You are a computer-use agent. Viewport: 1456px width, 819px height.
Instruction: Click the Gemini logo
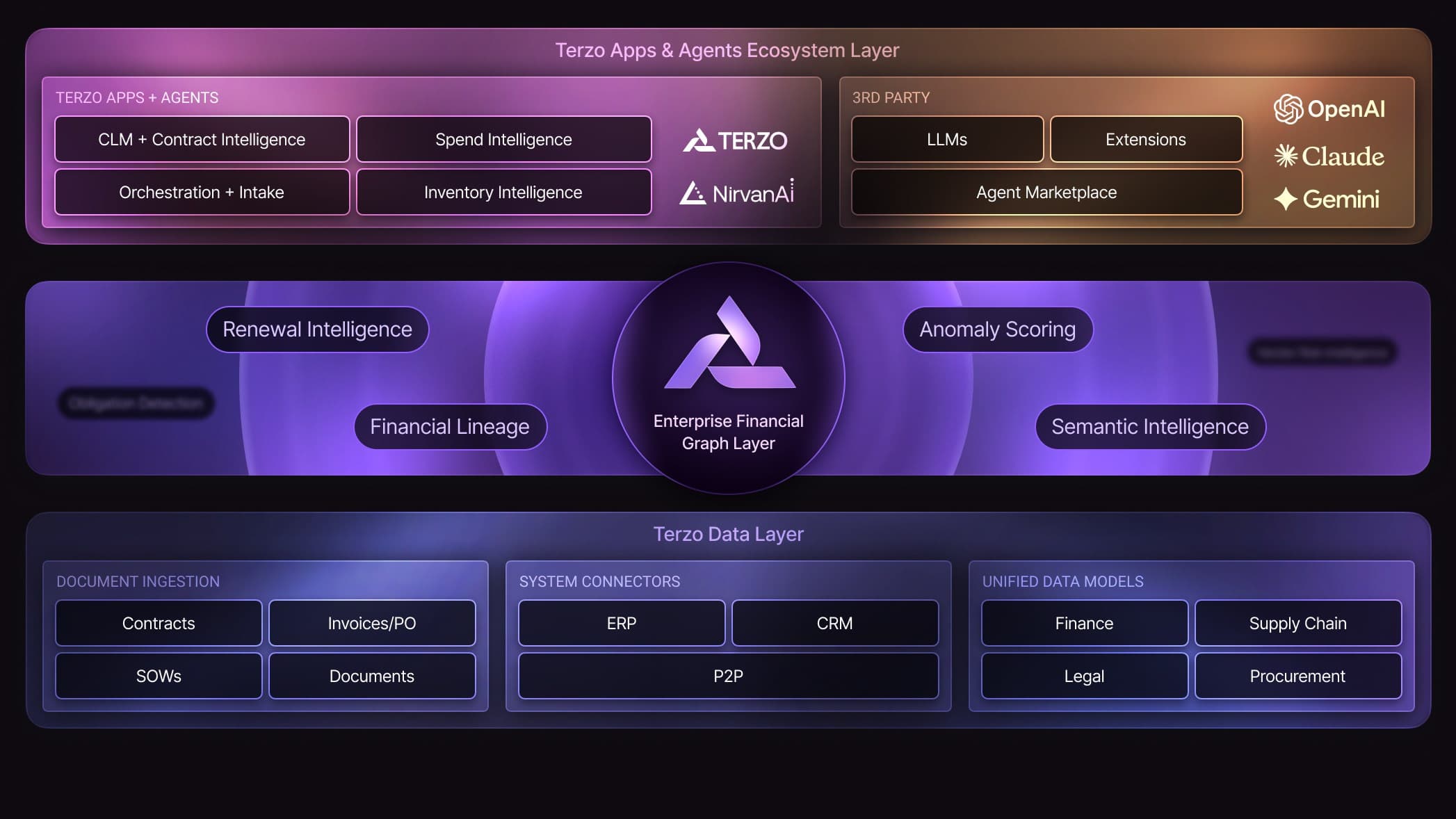pyautogui.click(x=1327, y=200)
